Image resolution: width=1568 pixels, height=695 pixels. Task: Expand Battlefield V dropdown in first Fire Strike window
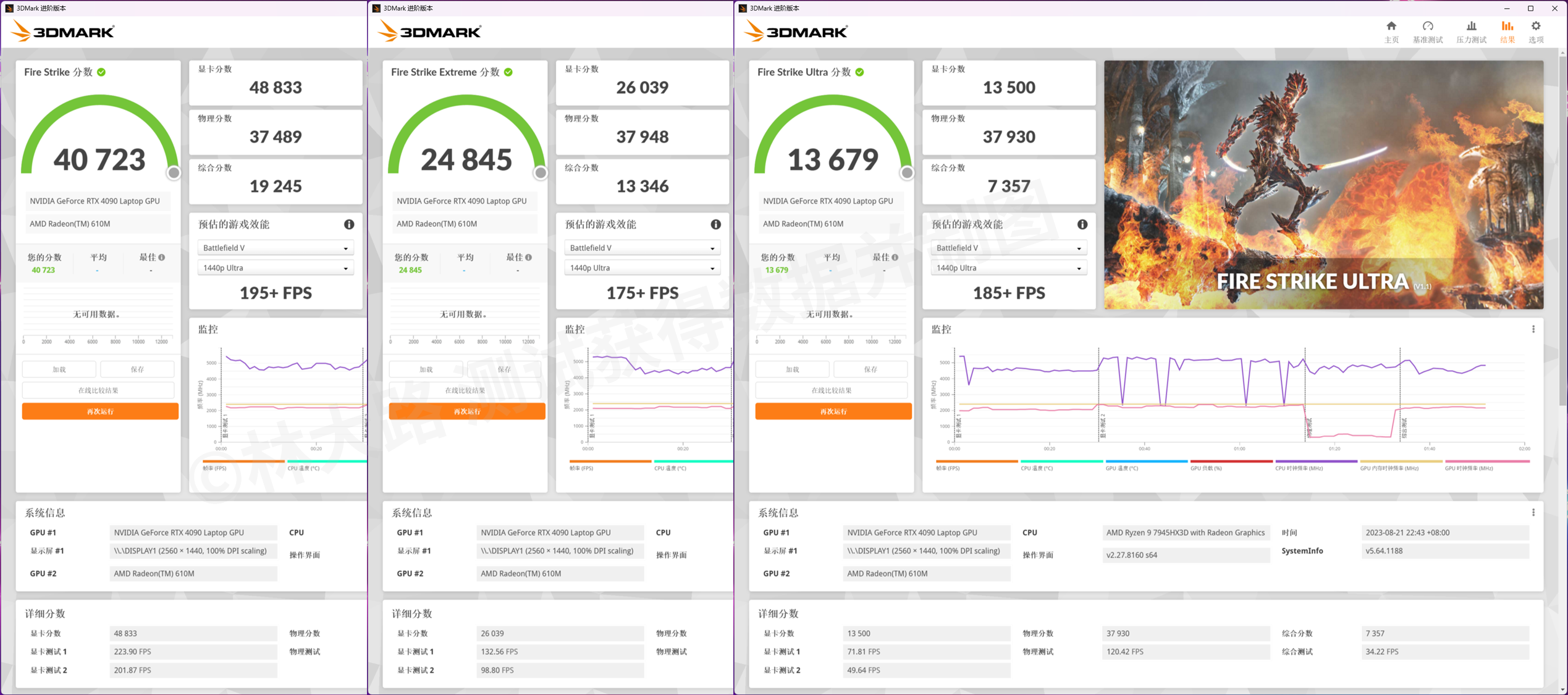pyautogui.click(x=275, y=248)
